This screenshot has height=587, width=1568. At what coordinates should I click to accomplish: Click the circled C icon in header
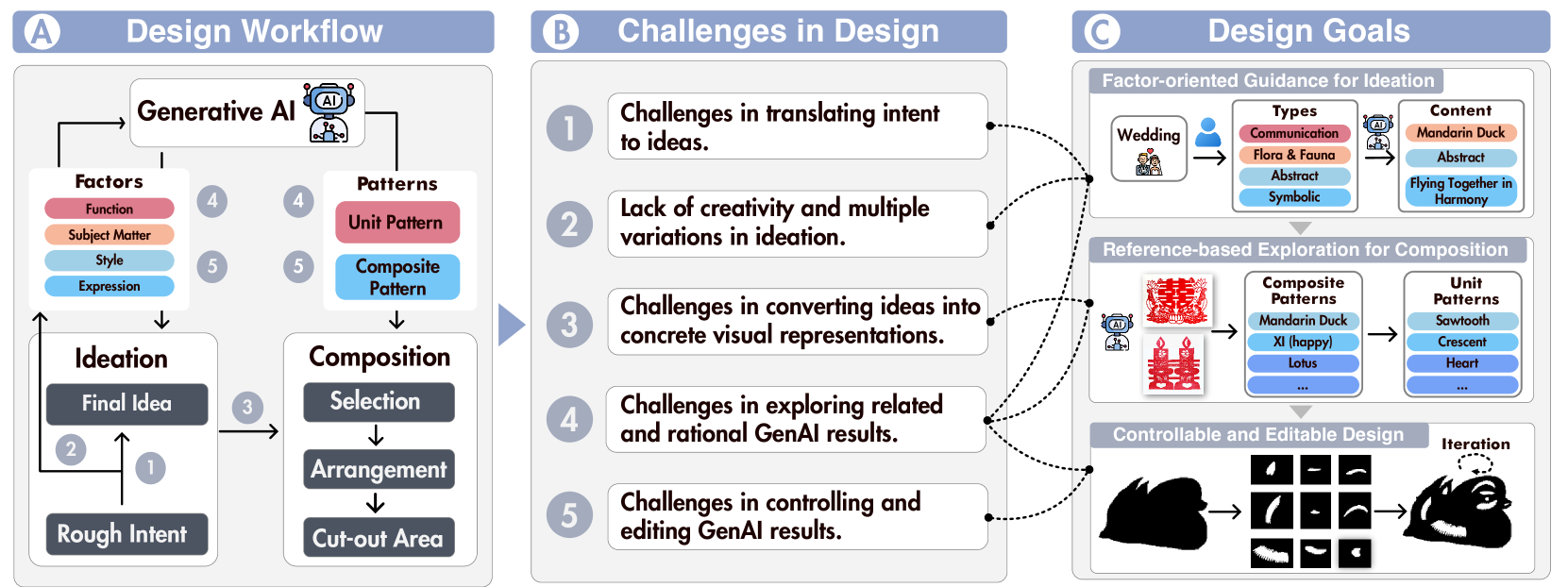pos(1101,32)
